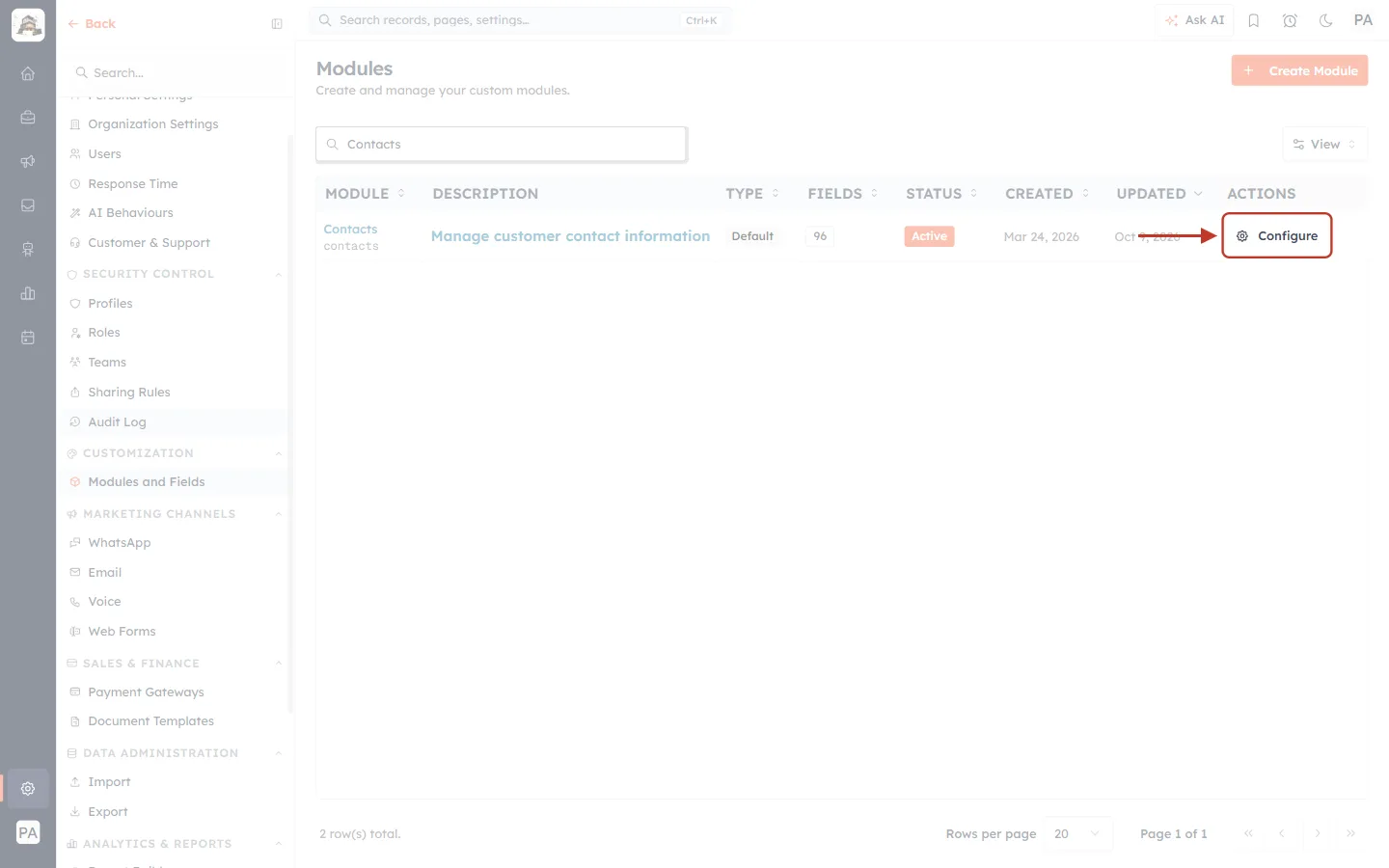The height and width of the screenshot is (868, 1389).
Task: Go Back using the sidebar link
Action: click(x=92, y=24)
